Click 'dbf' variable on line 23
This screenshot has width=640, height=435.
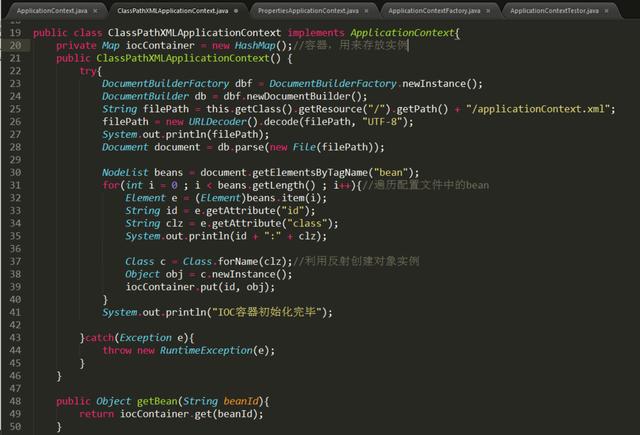244,84
